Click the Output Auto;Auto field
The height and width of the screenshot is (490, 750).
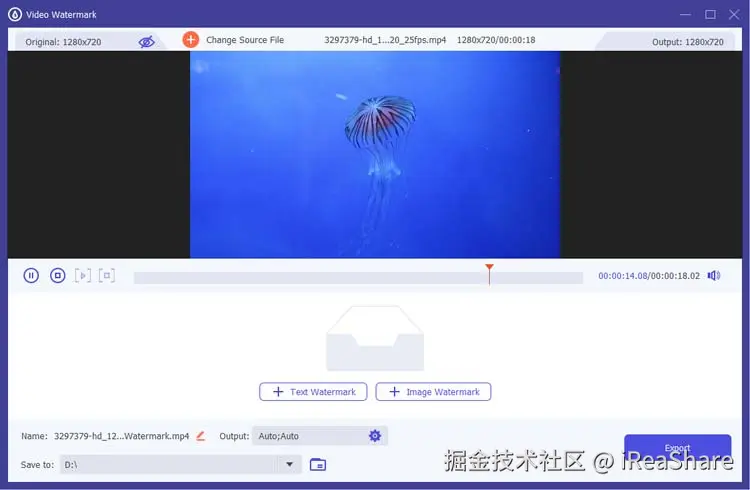coord(320,436)
